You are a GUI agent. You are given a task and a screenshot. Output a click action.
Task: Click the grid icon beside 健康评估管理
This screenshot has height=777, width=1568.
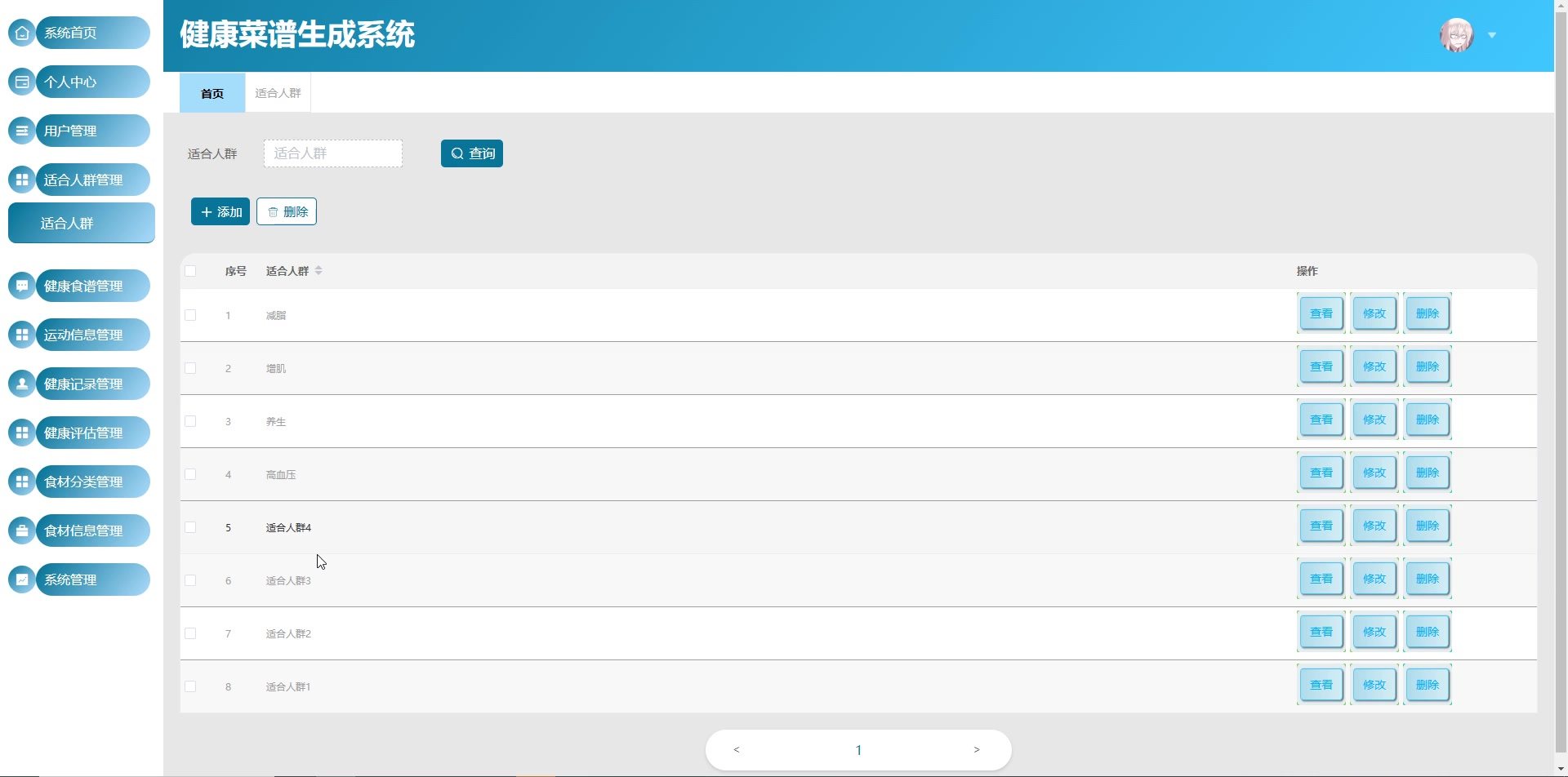(x=22, y=433)
